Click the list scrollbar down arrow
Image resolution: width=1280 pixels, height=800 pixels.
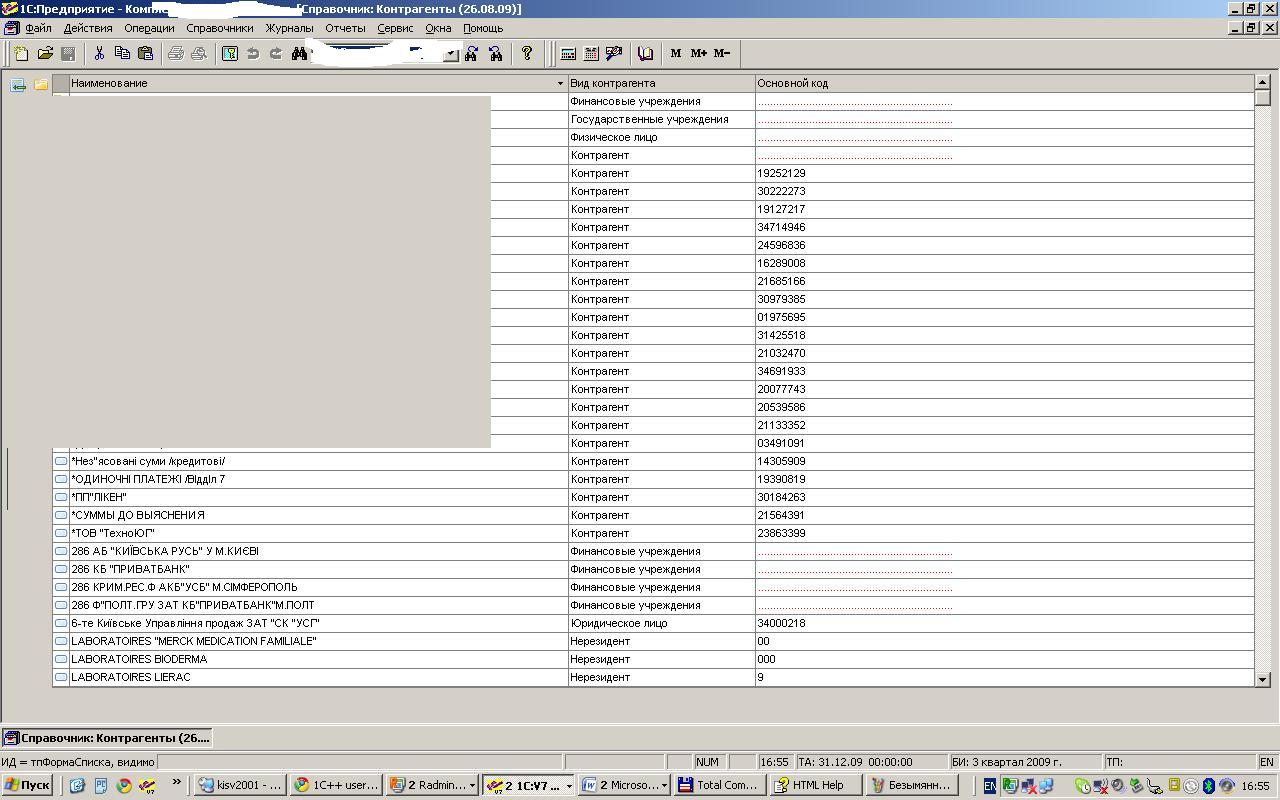[x=1262, y=679]
